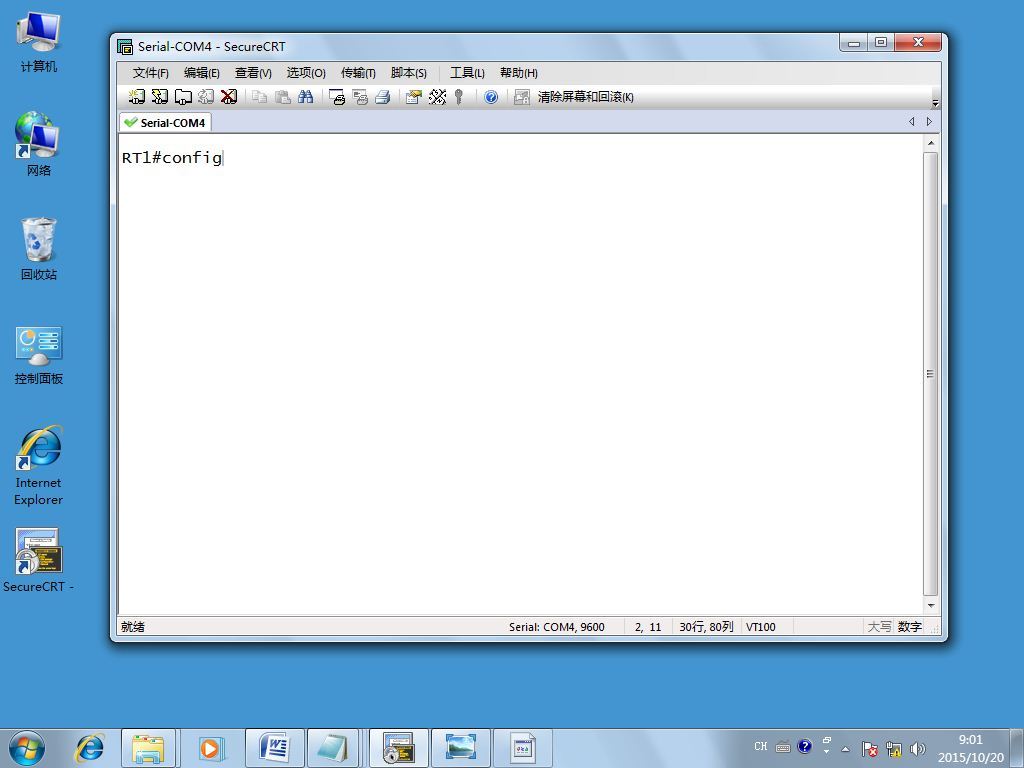Open the 选项(O) menu
This screenshot has height=768, width=1024.
(x=306, y=72)
